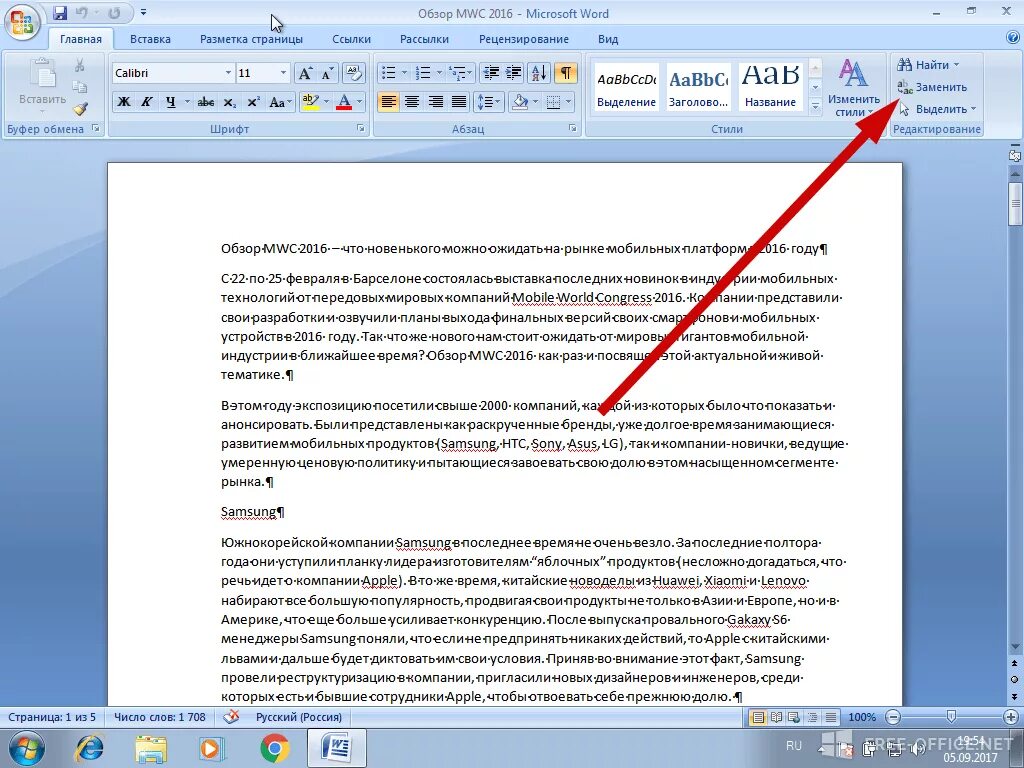
Task: Open the Windows Start menu orb
Action: (x=26, y=748)
